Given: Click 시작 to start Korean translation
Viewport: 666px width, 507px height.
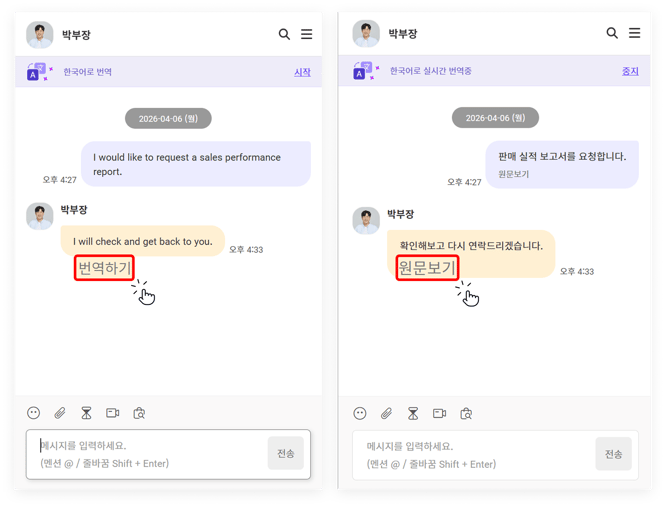Looking at the screenshot, I should [x=302, y=72].
